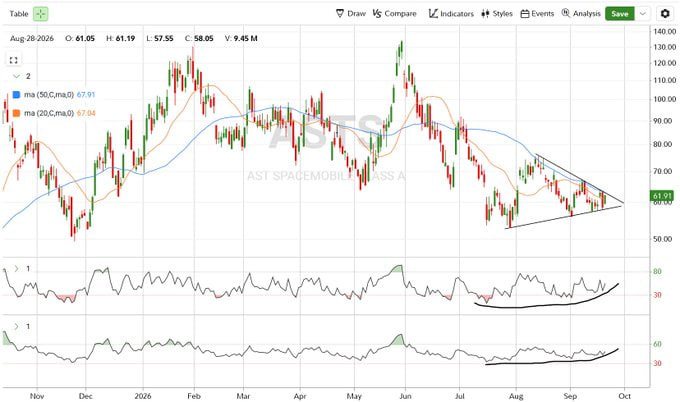
Task: Click the ma 20 value 67.04
Action: [86, 113]
